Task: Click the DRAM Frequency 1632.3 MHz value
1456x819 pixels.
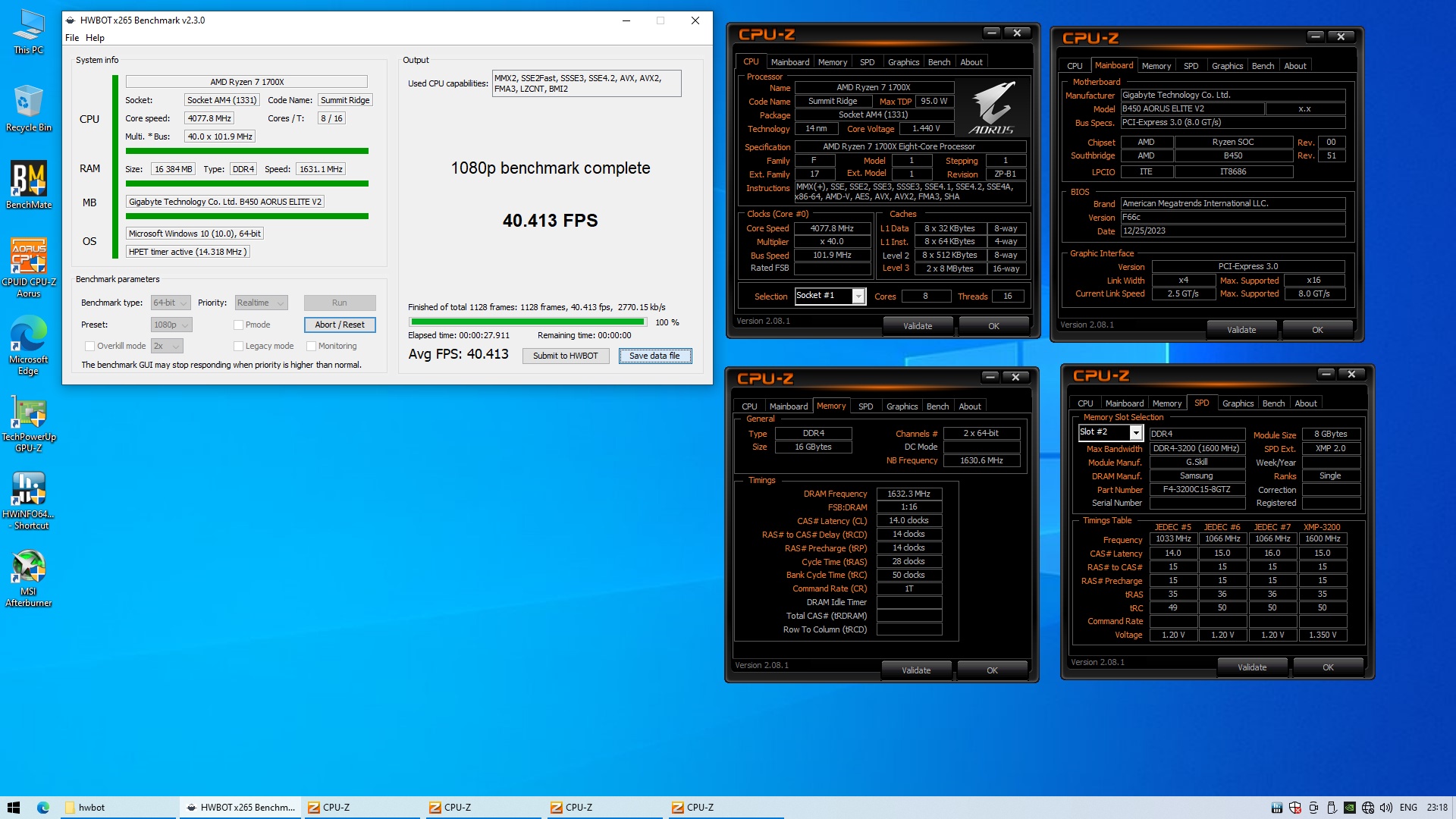Action: pyautogui.click(x=908, y=494)
